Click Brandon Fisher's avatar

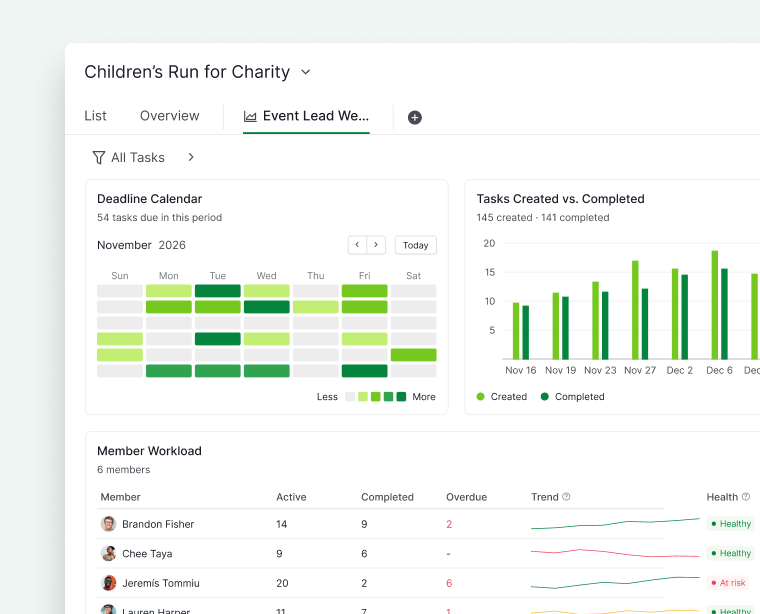coord(109,524)
